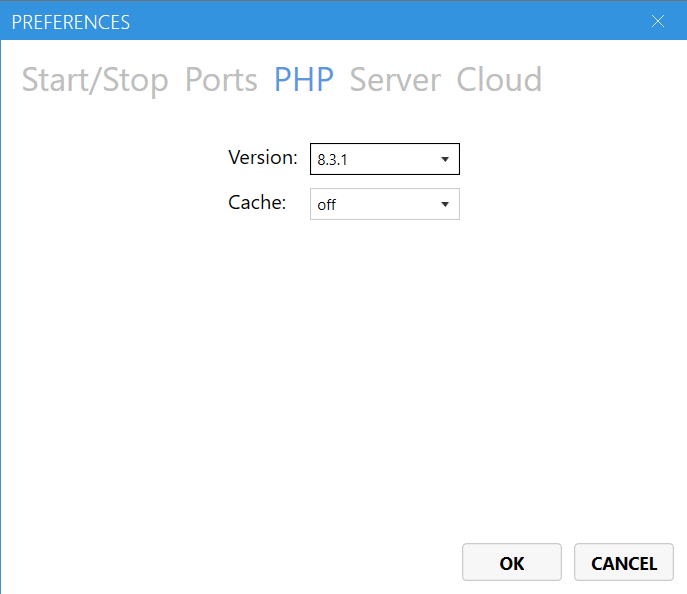Image resolution: width=687 pixels, height=594 pixels.
Task: Click the 'Cache:' label
Action: point(257,203)
